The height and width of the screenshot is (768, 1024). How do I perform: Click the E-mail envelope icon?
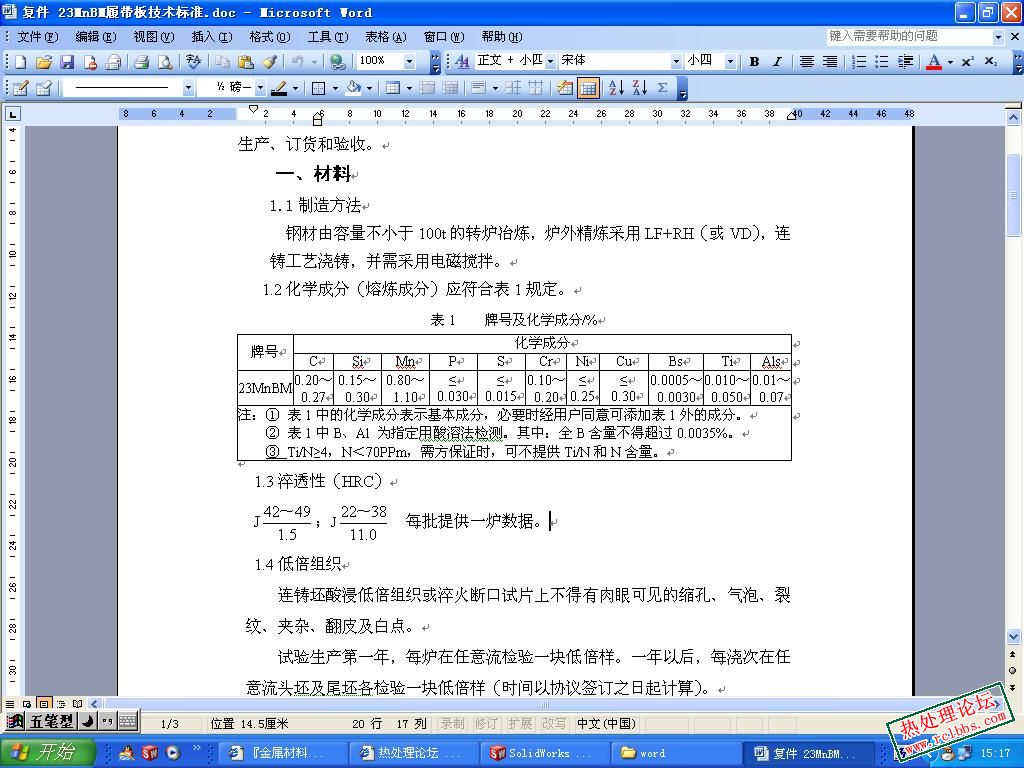tap(114, 62)
